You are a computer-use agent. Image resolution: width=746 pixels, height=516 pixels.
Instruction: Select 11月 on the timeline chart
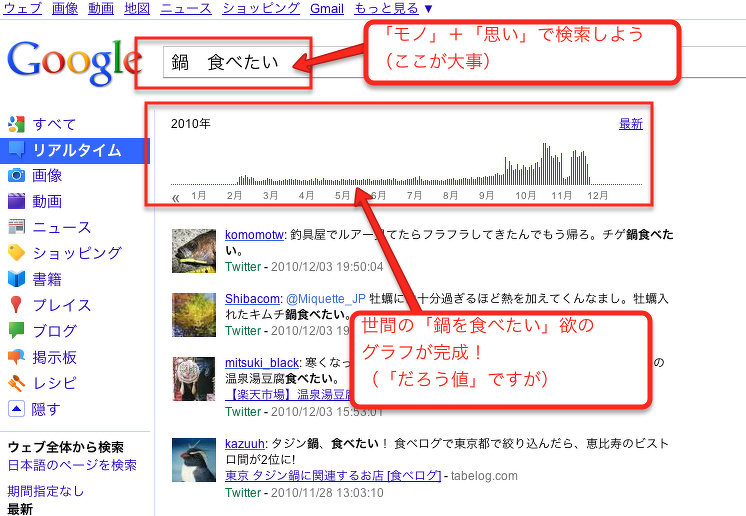(x=561, y=195)
